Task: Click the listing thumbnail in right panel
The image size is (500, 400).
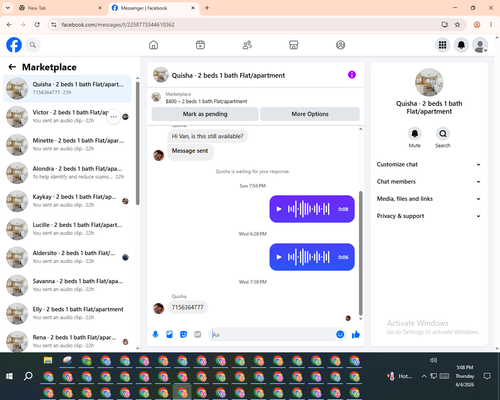Action: 429,82
